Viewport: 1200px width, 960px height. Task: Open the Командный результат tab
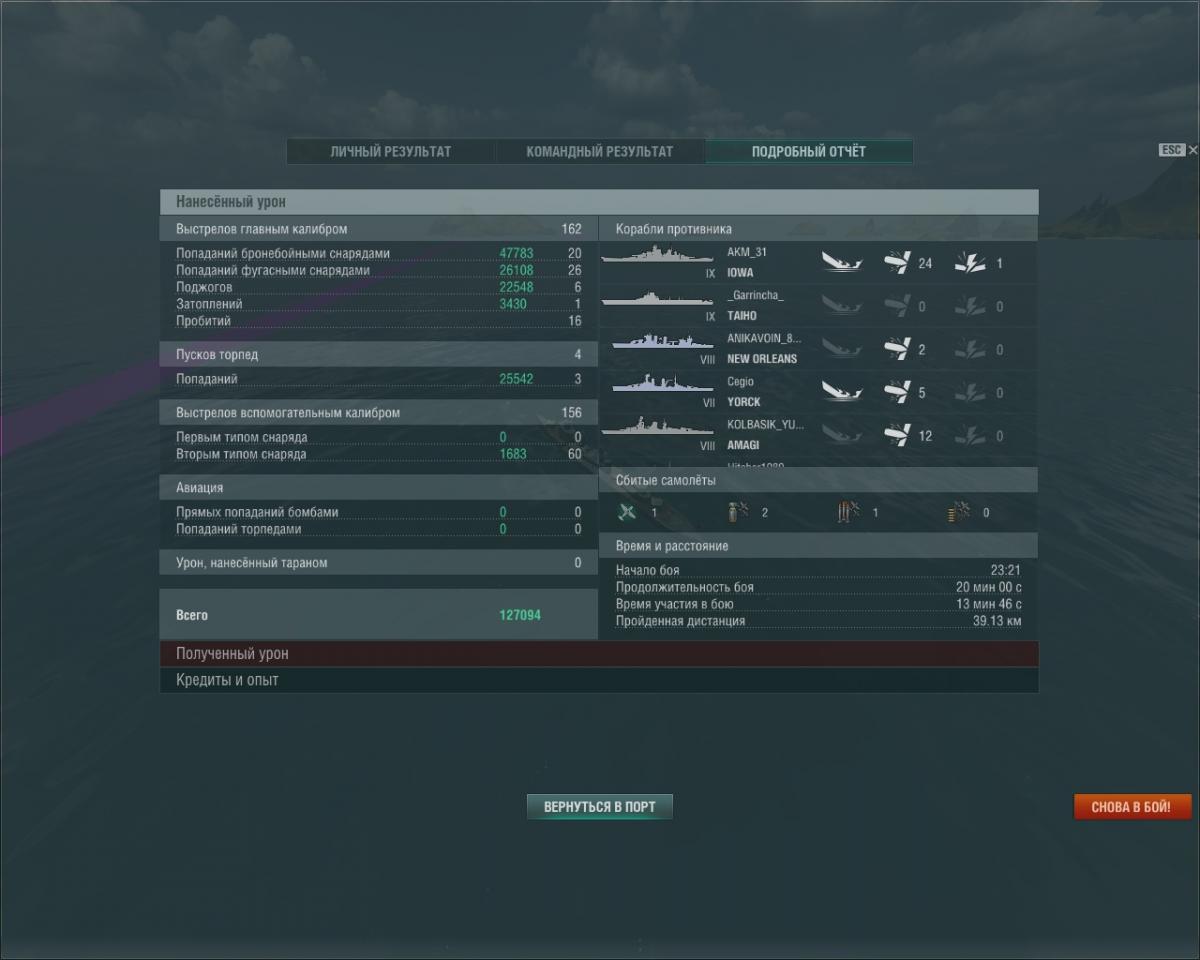pyautogui.click(x=600, y=152)
